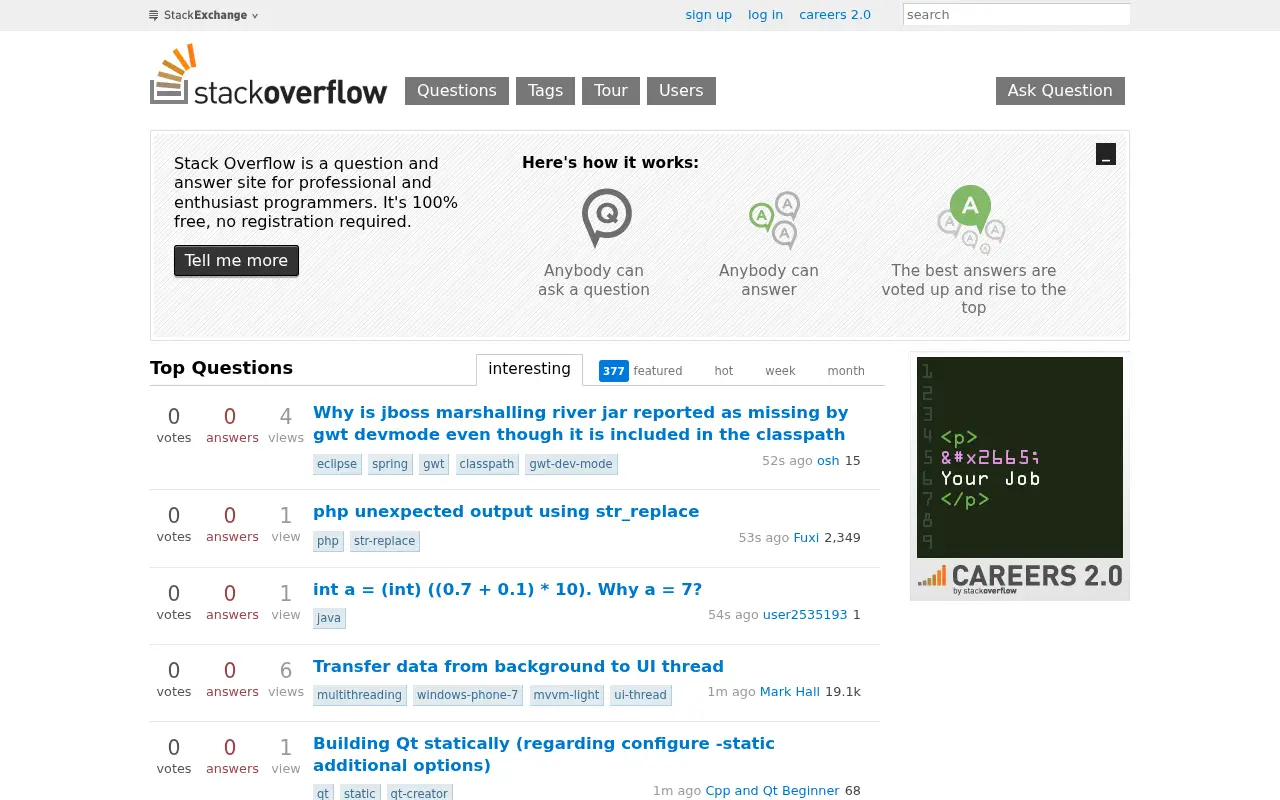Image resolution: width=1280 pixels, height=800 pixels.
Task: Click the Stack Overflow logo
Action: [268, 75]
